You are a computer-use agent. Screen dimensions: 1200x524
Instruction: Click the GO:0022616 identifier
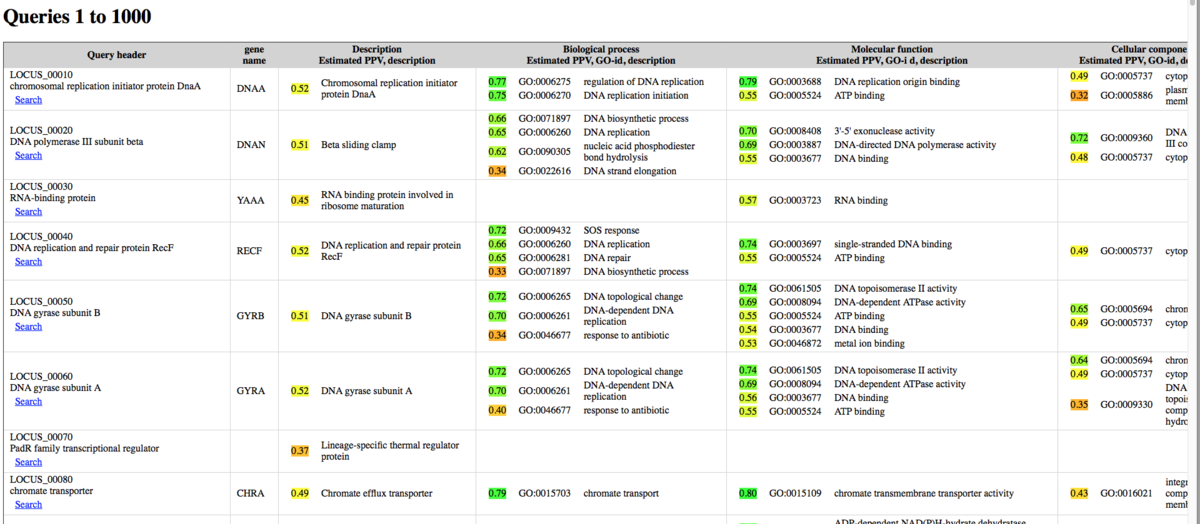[x=544, y=171]
